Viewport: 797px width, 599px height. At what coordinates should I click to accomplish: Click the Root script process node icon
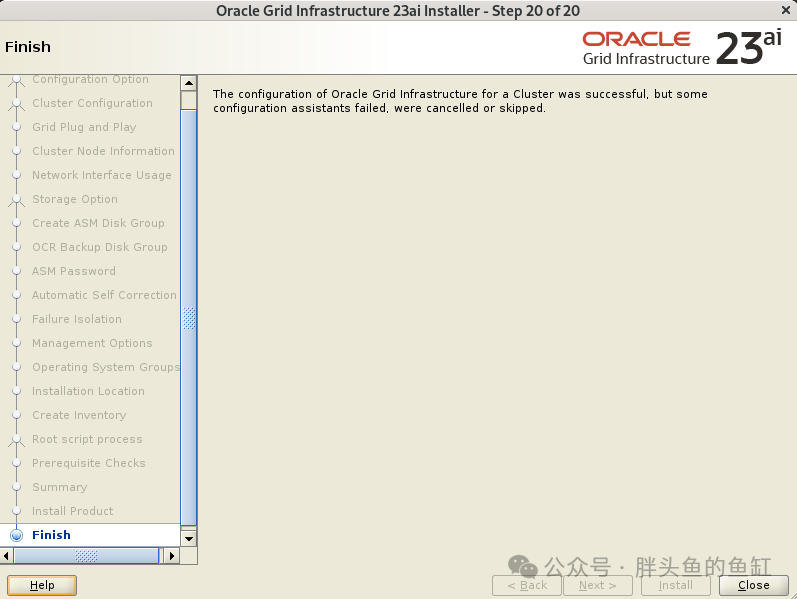(17, 440)
